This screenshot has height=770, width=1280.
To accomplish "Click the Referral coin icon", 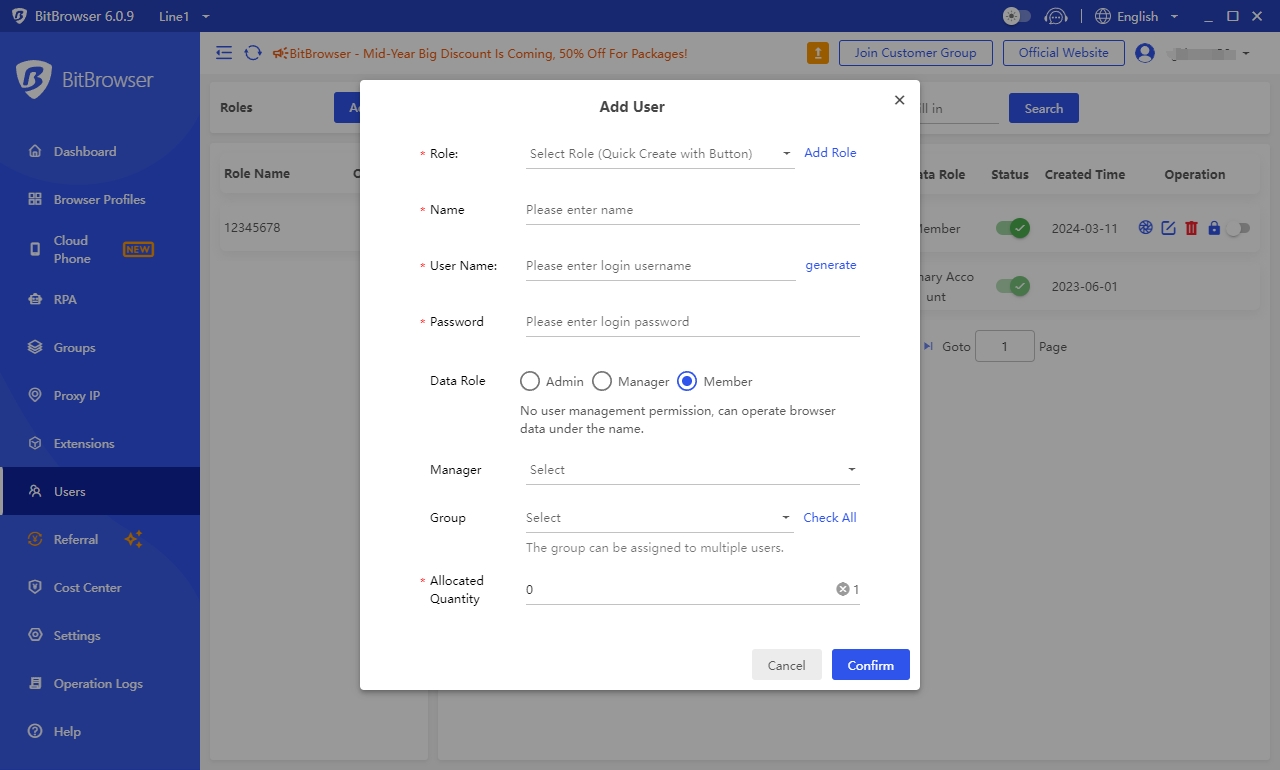I will pyautogui.click(x=35, y=539).
